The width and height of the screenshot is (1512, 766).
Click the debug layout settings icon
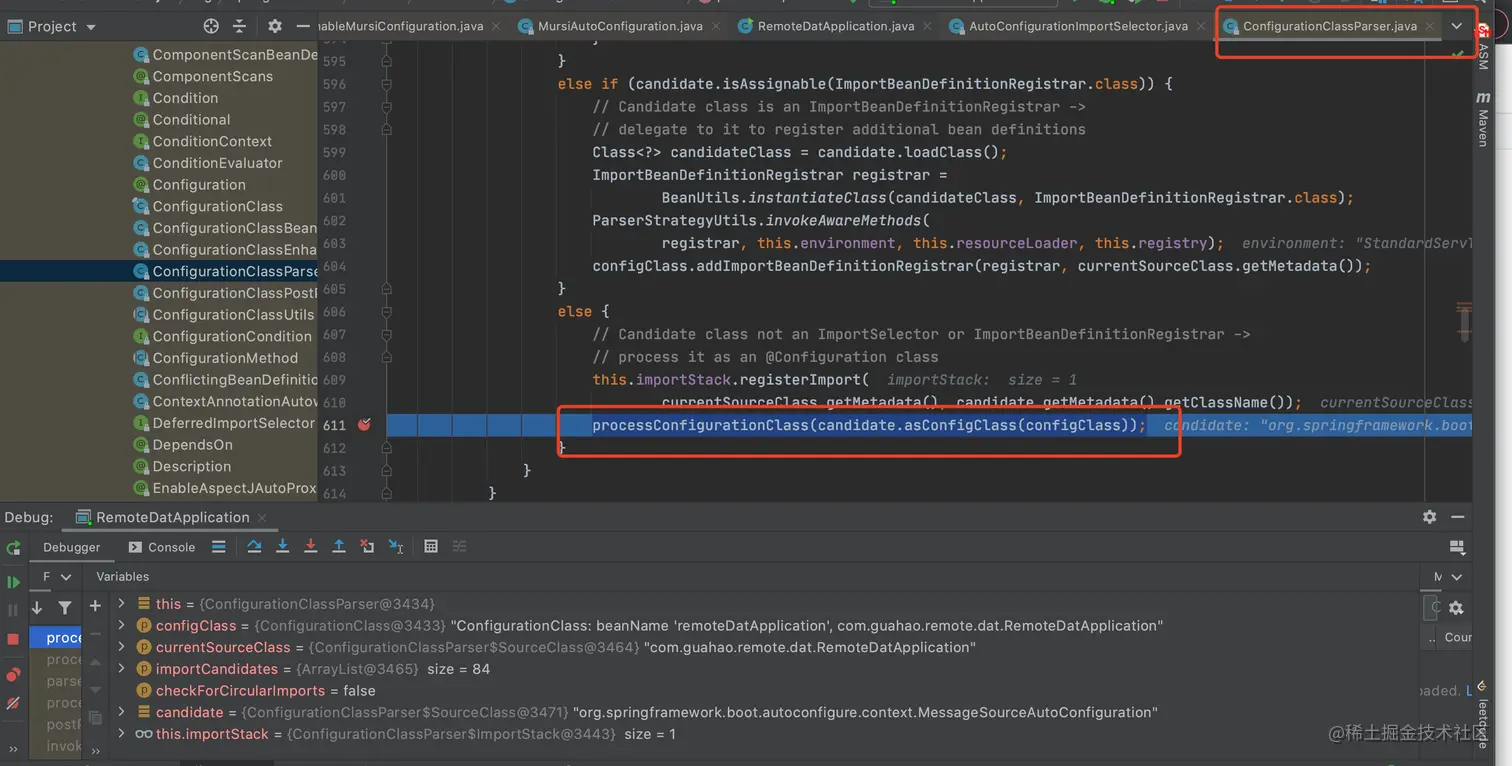click(x=1457, y=547)
